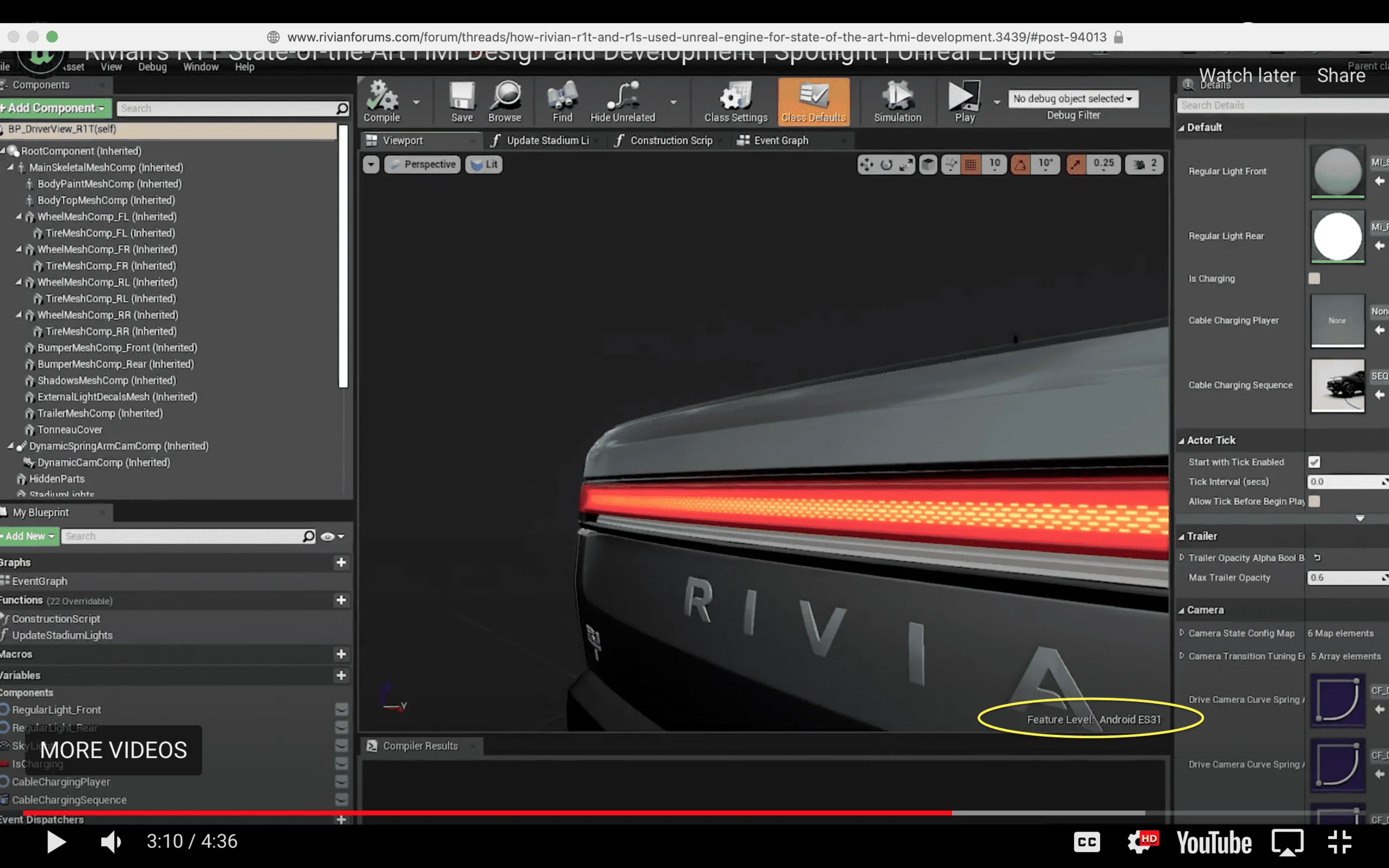Open Add New dropdown in My Blueprint
The width and height of the screenshot is (1389, 868).
(29, 536)
